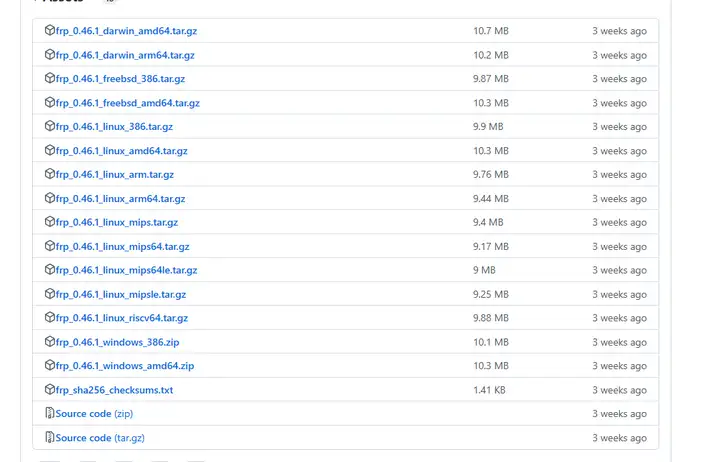Viewport: 720px width, 462px height.
Task: Download frp_0.46.1_freebsd_386.tar.gz
Action: 120,79
